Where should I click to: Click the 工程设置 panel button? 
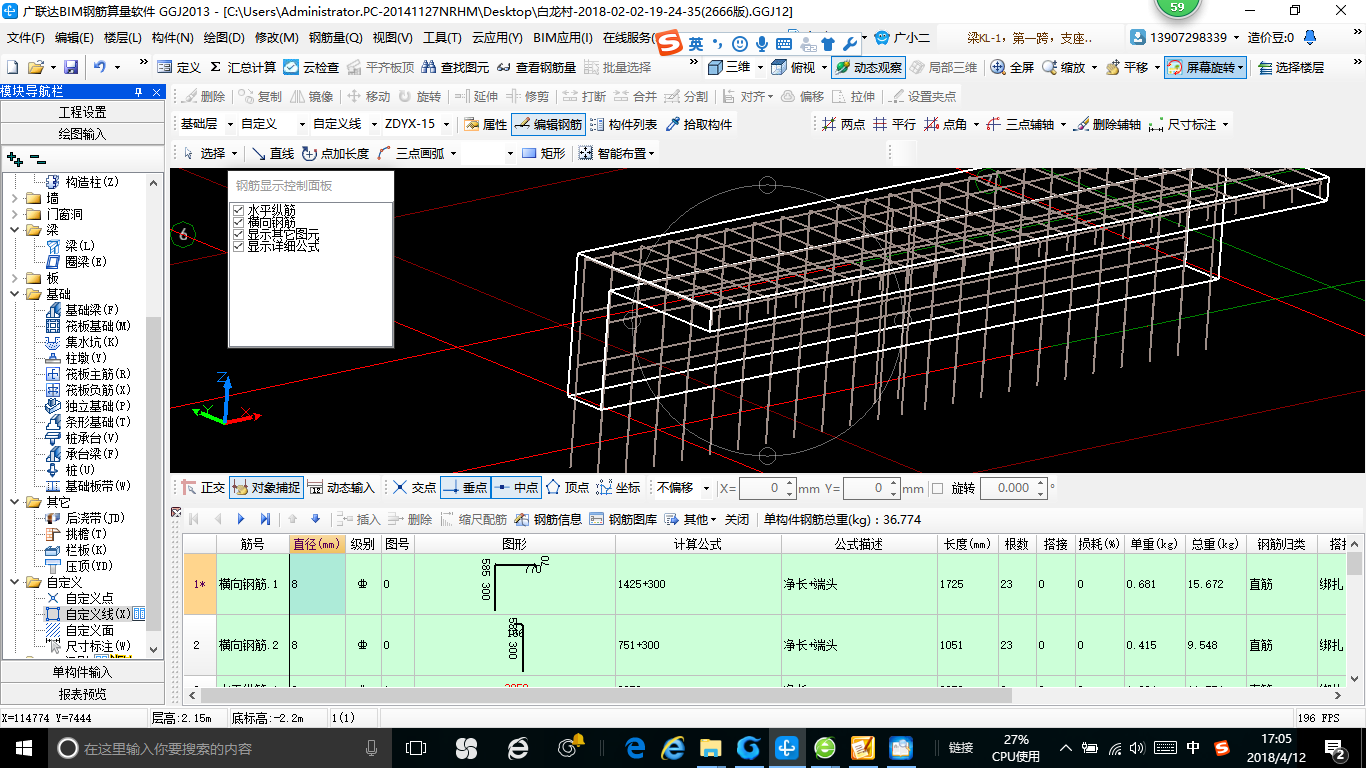[82, 112]
